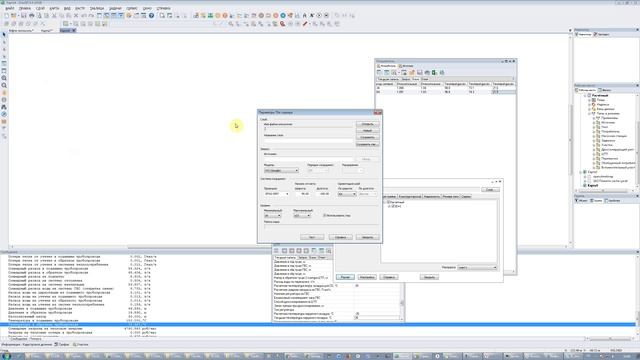Select the Конструкторский tab in calculation dialog

[x=410, y=197]
